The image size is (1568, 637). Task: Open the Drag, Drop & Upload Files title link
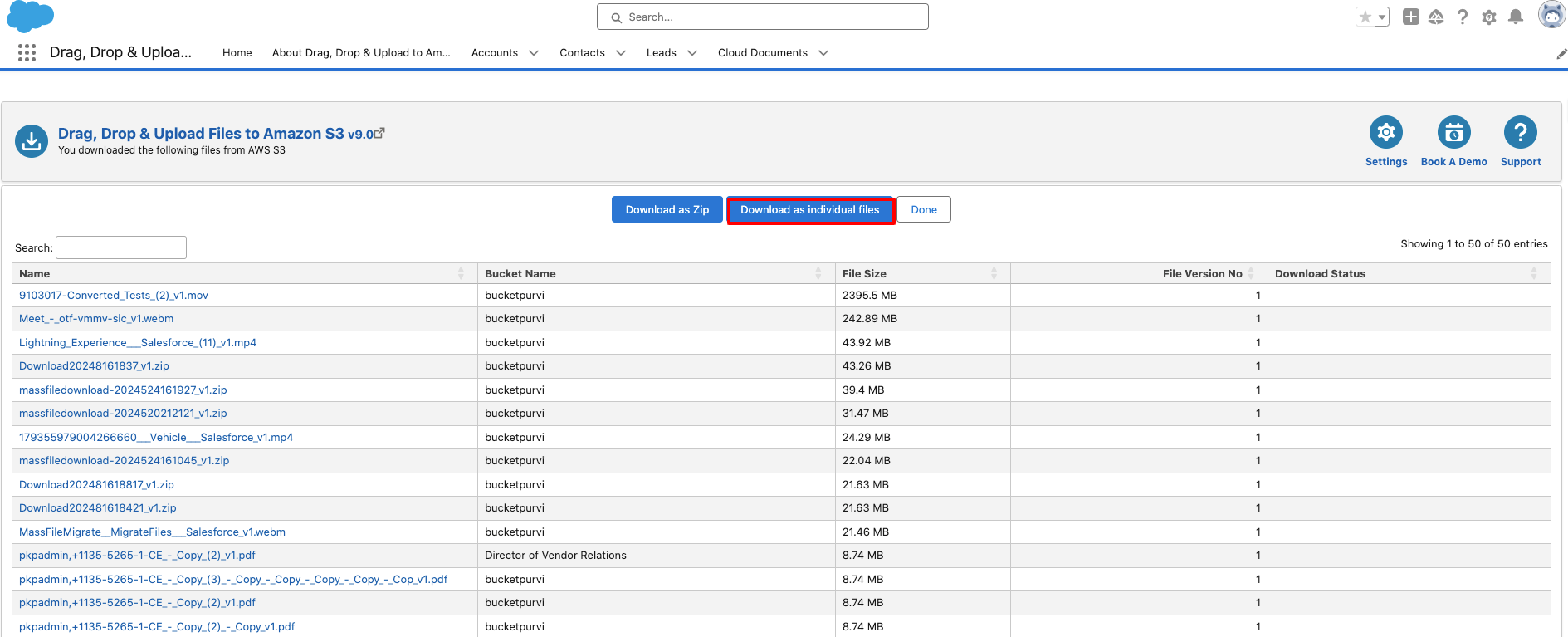(x=201, y=133)
